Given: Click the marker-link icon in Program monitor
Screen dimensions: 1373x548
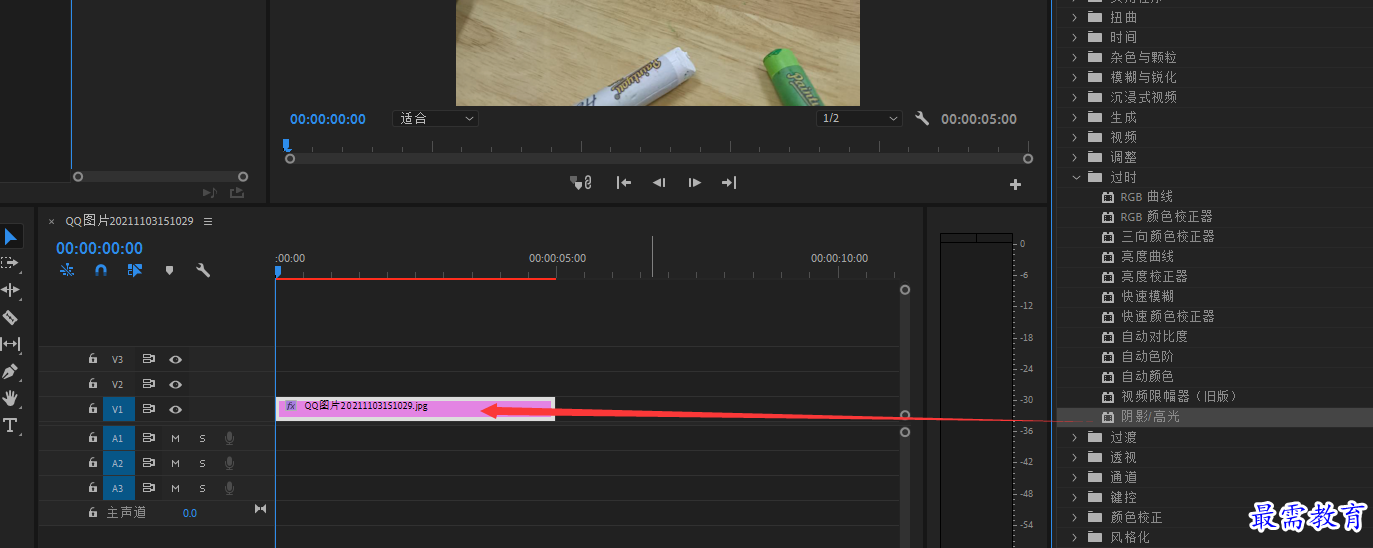Looking at the screenshot, I should point(581,182).
